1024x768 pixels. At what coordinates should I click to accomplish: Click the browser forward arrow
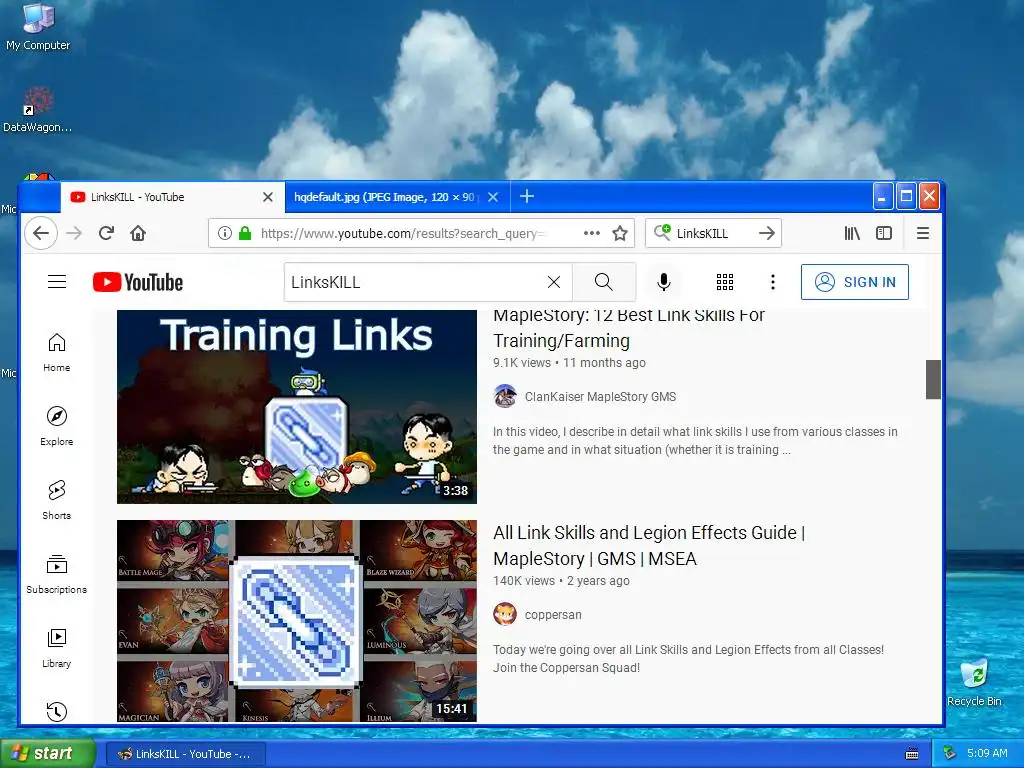[74, 233]
